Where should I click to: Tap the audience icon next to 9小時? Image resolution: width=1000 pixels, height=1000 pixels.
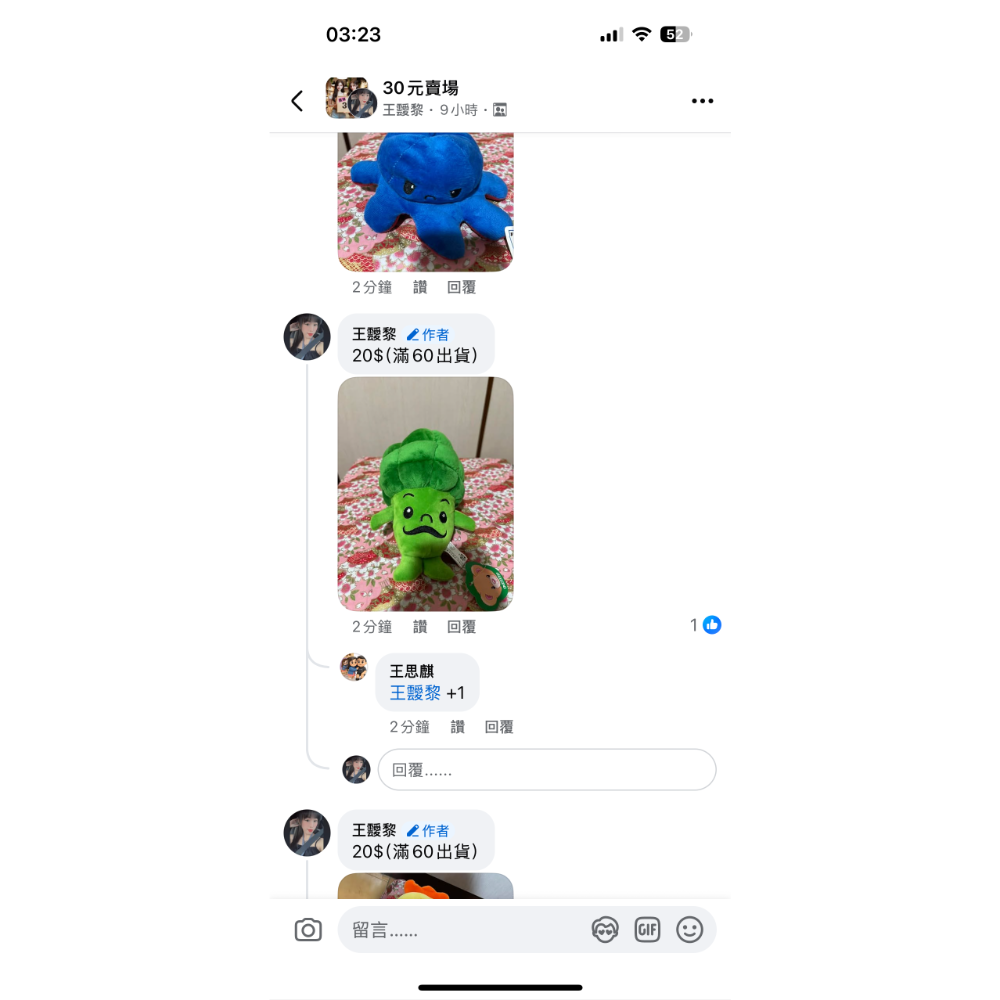500,110
